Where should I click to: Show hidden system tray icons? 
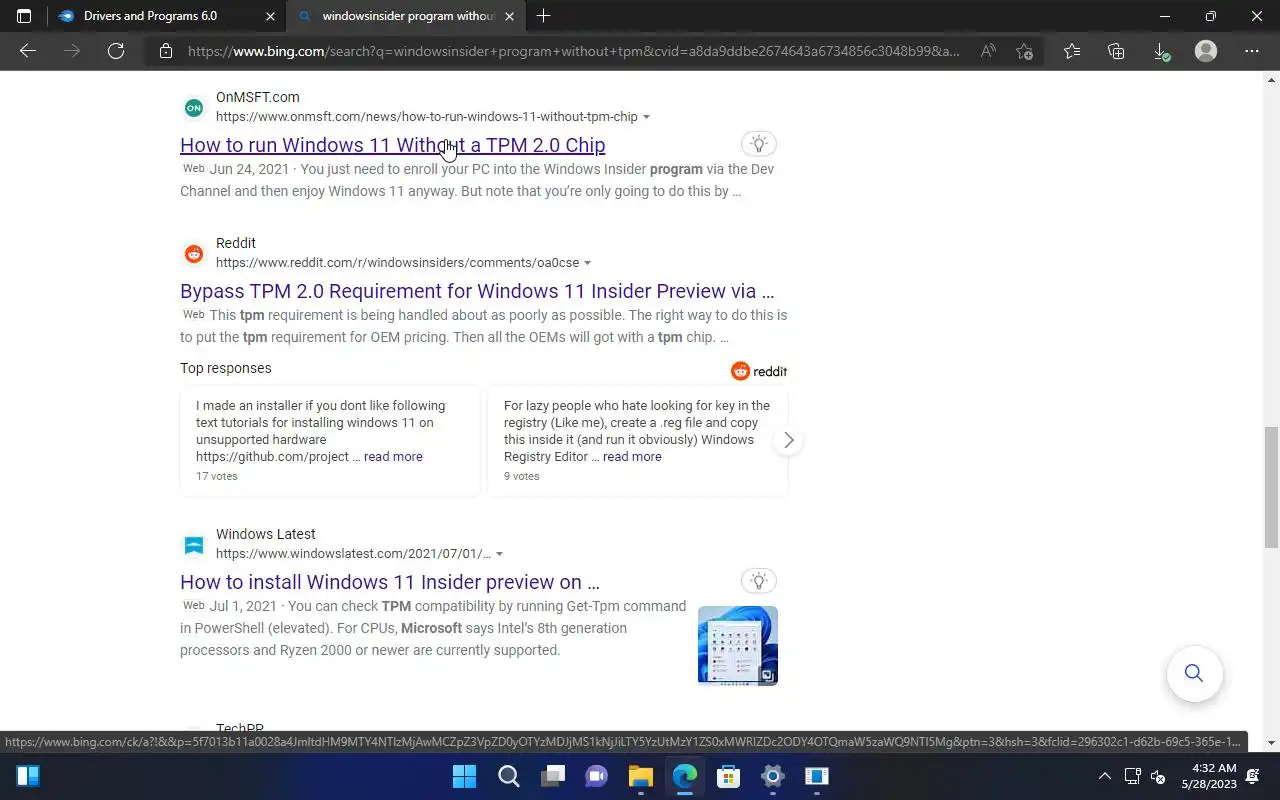point(1104,776)
